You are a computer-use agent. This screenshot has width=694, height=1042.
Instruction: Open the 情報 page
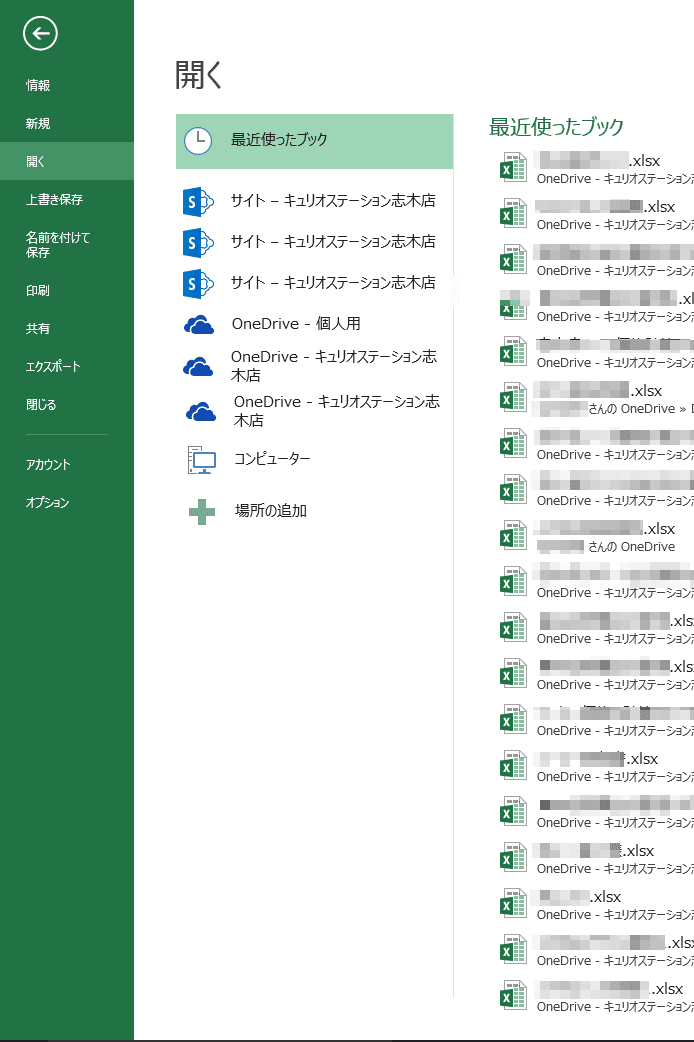66,85
